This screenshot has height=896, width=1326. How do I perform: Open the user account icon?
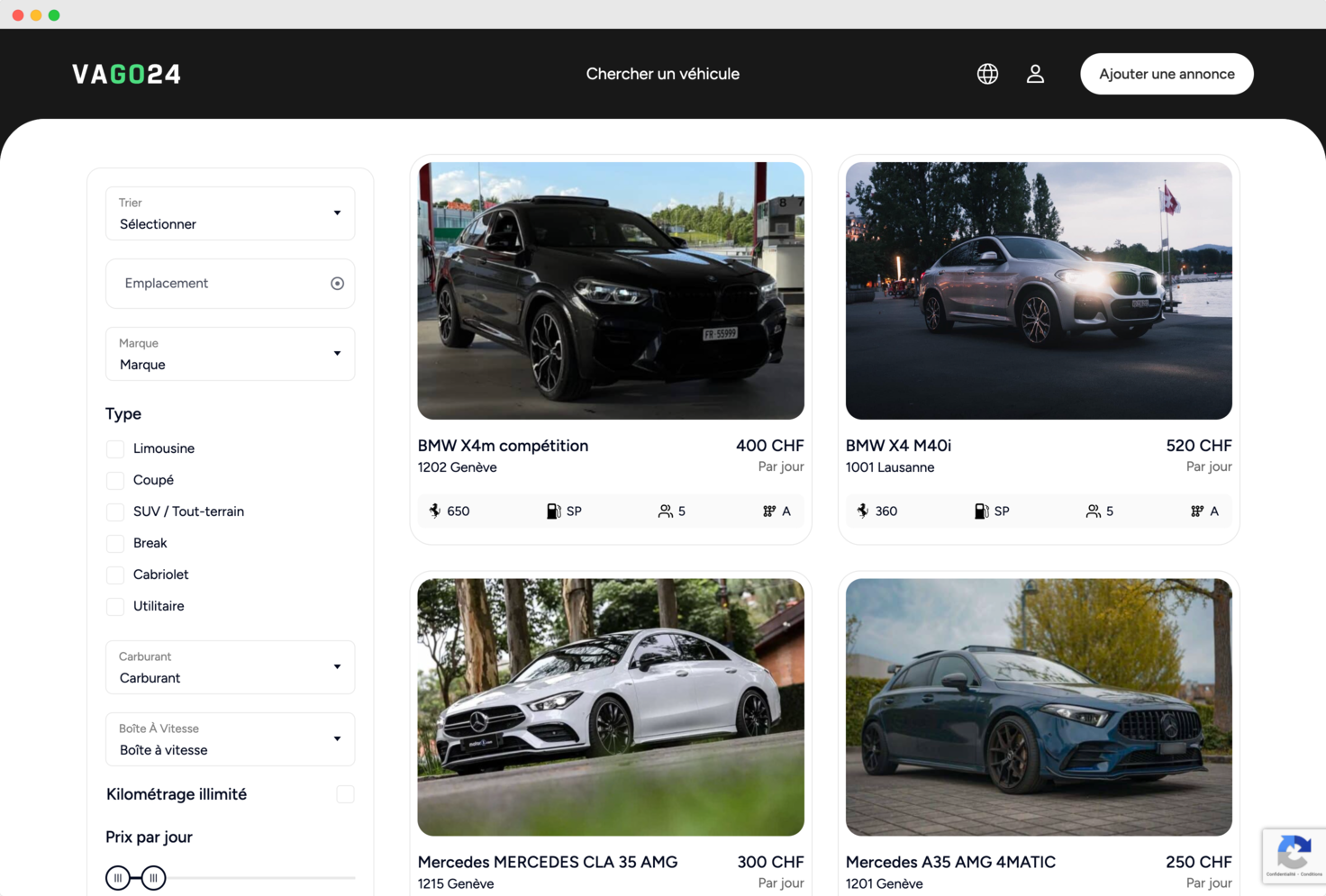click(x=1035, y=74)
